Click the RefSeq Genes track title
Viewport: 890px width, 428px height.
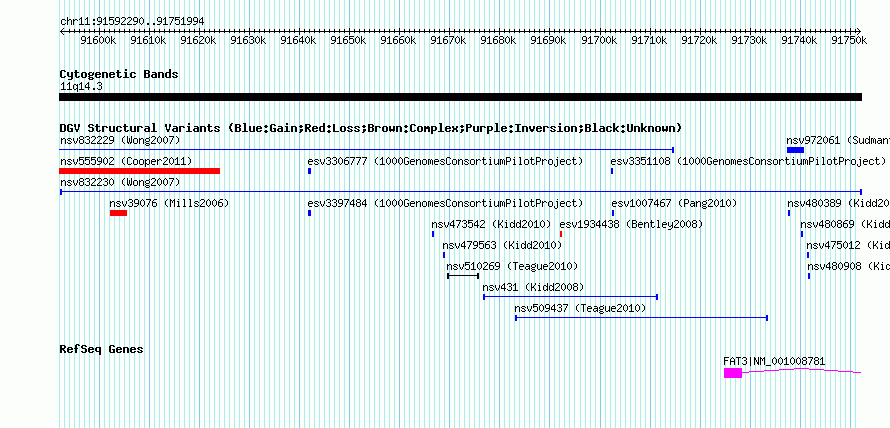pyautogui.click(x=101, y=349)
